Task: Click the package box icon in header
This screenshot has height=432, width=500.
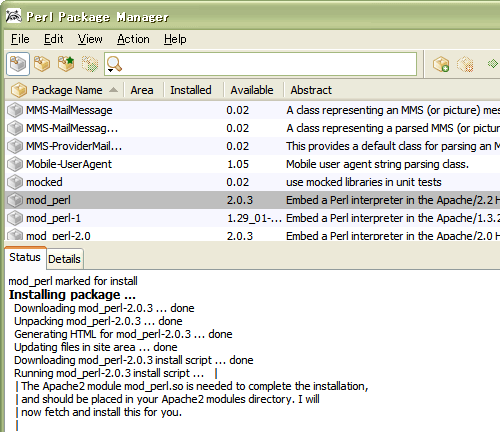Action: coord(19,90)
